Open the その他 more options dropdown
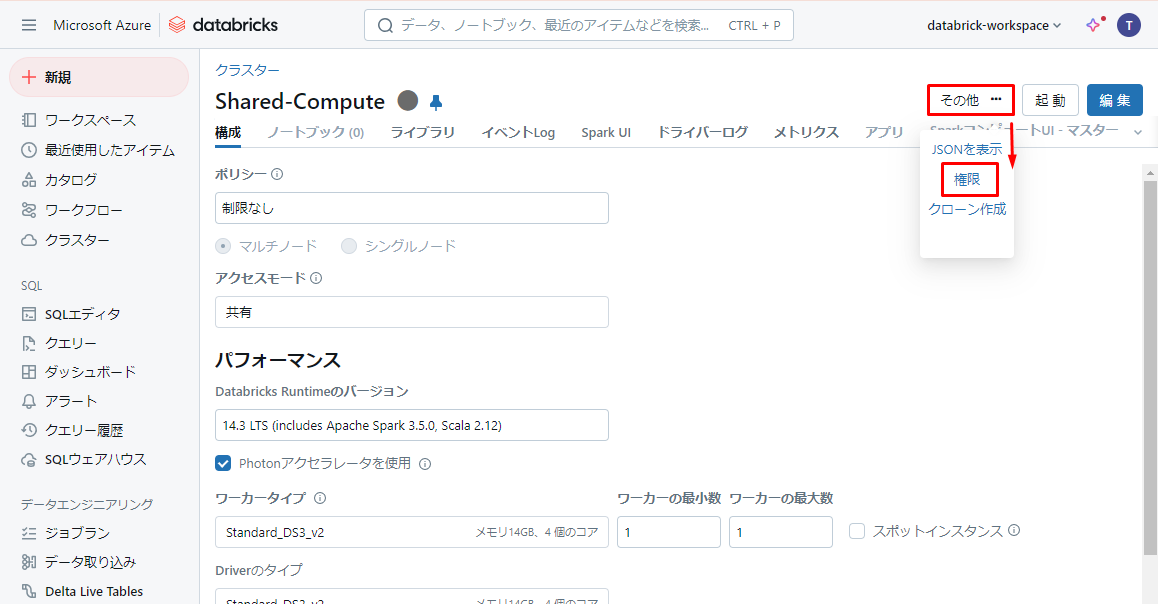1158x604 pixels. pos(970,100)
